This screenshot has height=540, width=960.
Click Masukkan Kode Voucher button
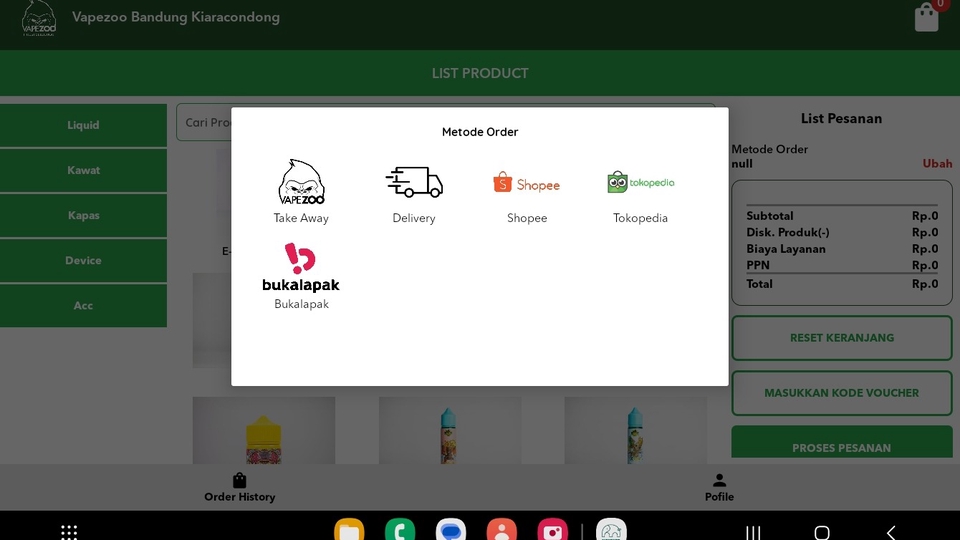(842, 393)
